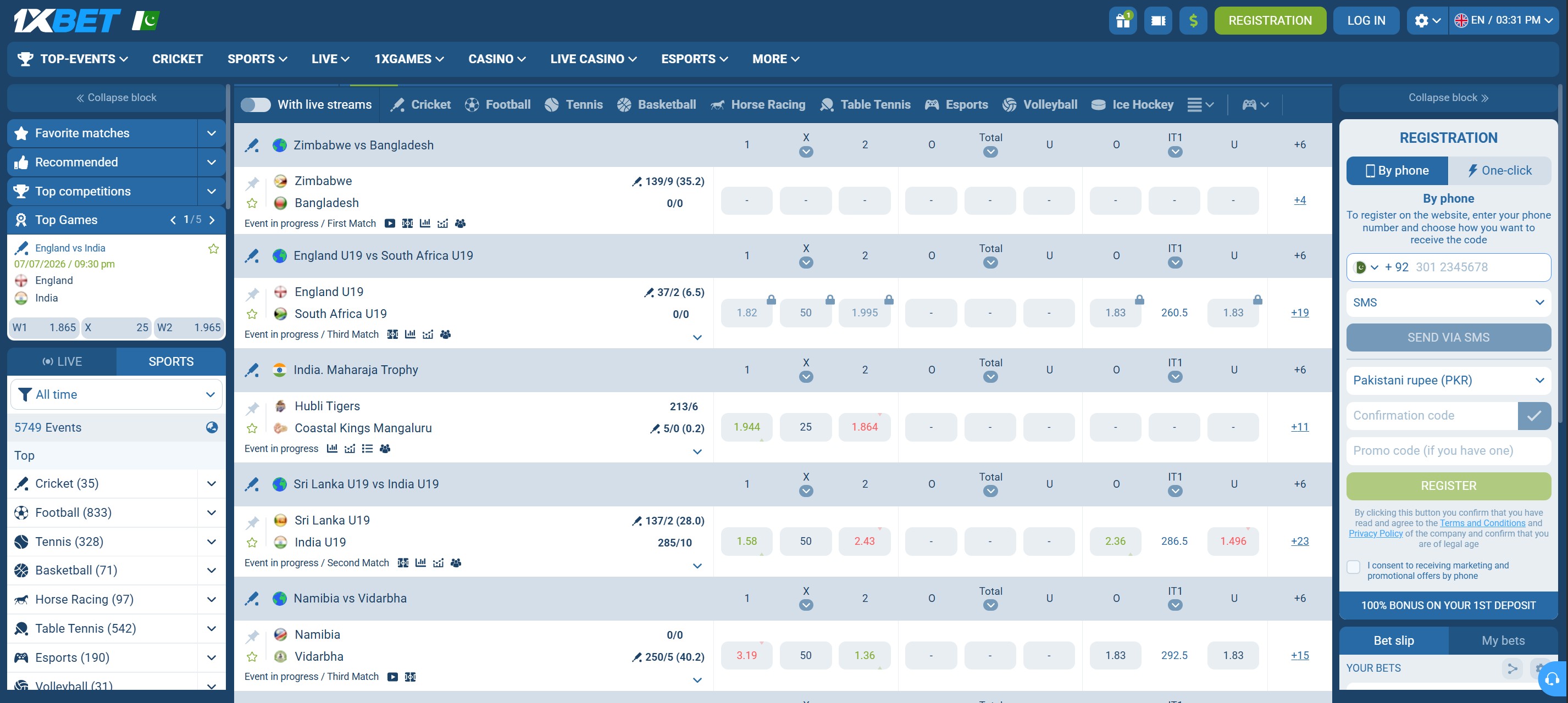The height and width of the screenshot is (703, 1568).
Task: Open Zimbabwe match live video stream icon
Action: tap(390, 224)
